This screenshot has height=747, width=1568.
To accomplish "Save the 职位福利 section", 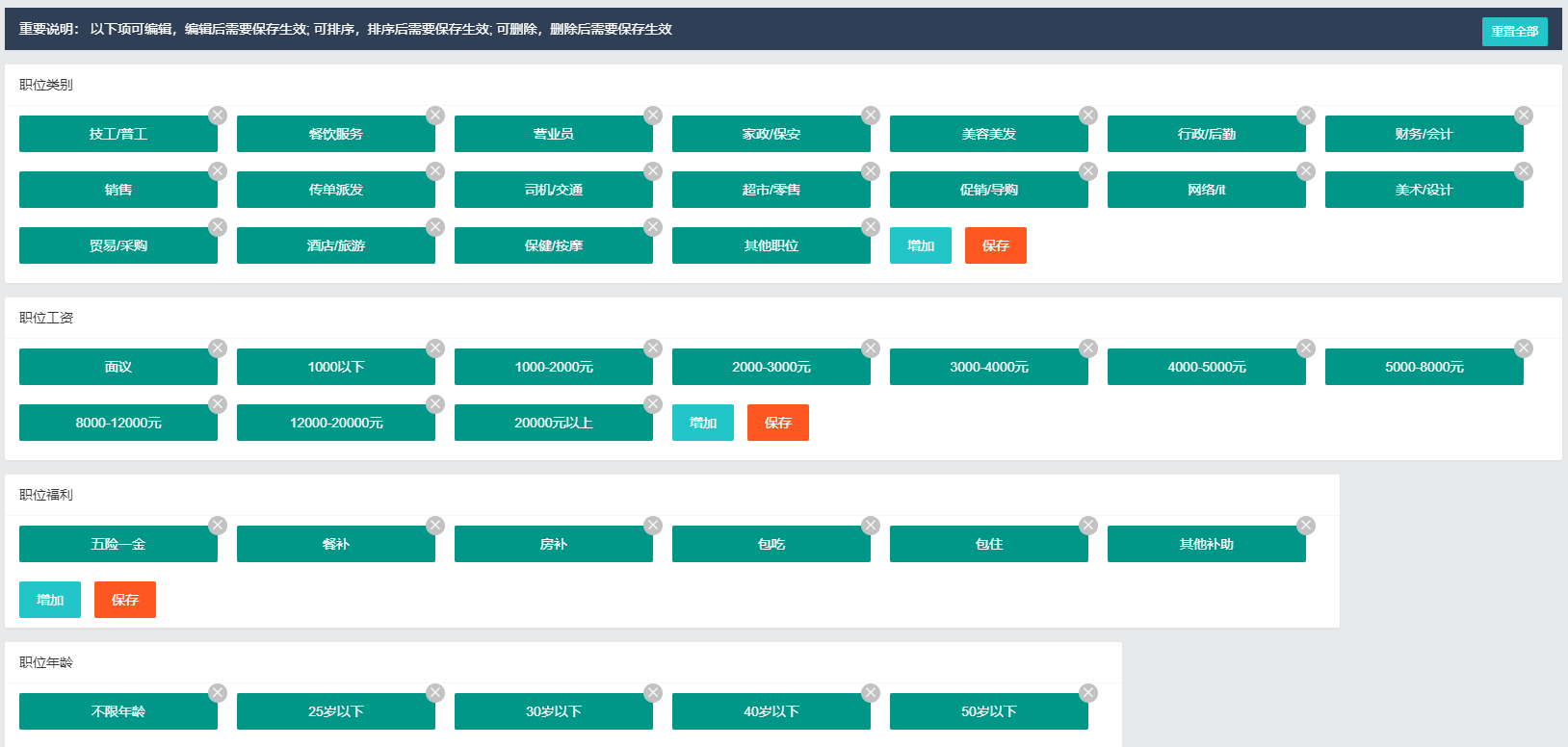I will pyautogui.click(x=124, y=600).
